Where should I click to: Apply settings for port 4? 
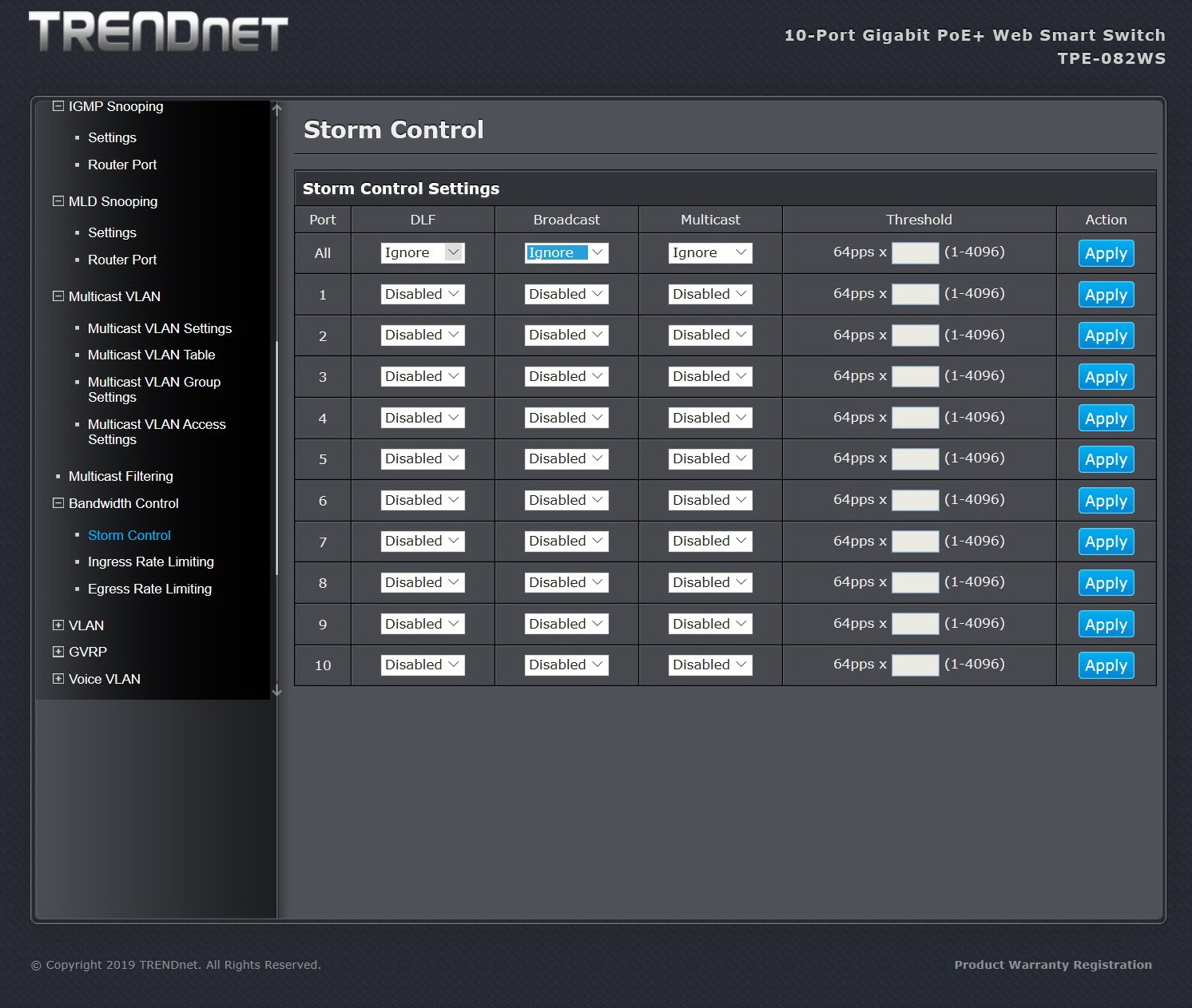tap(1106, 419)
